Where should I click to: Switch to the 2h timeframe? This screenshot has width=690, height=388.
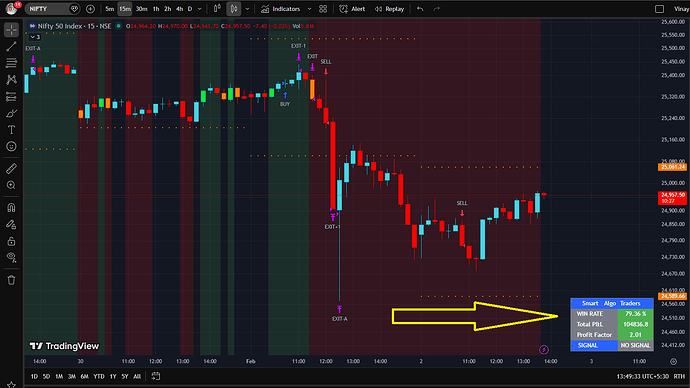[x=168, y=9]
